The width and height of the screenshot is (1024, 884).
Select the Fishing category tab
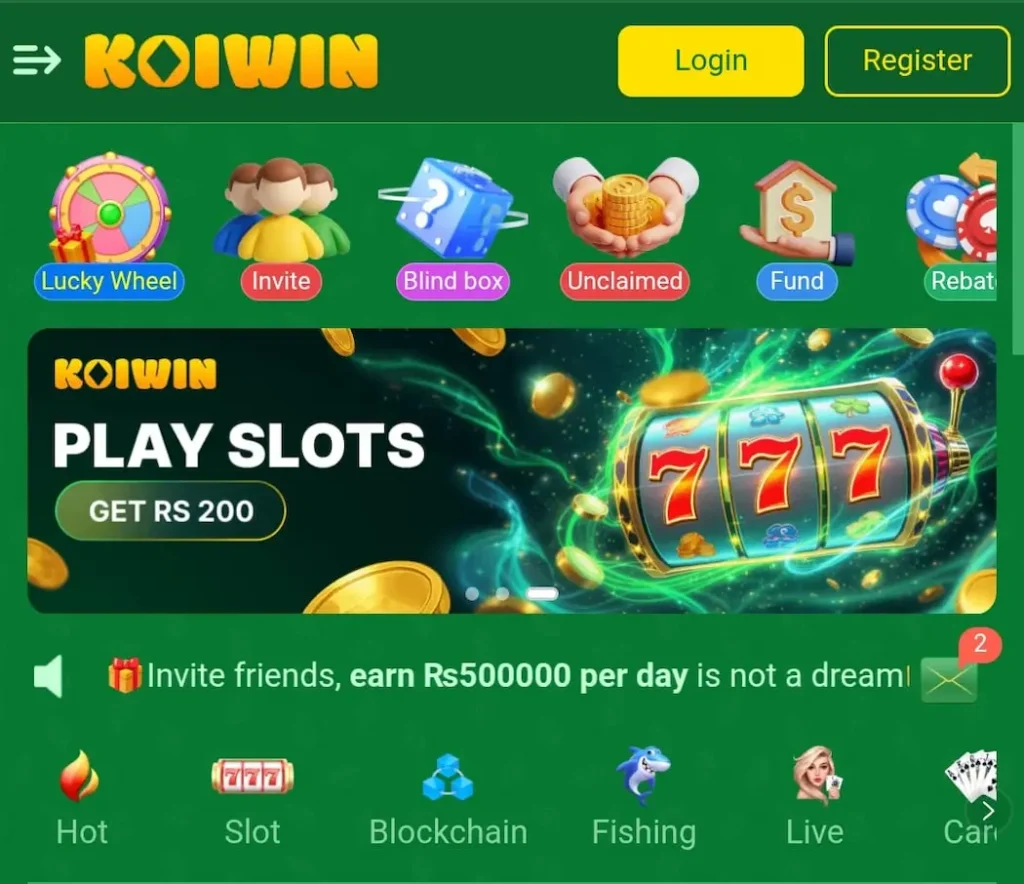644,797
